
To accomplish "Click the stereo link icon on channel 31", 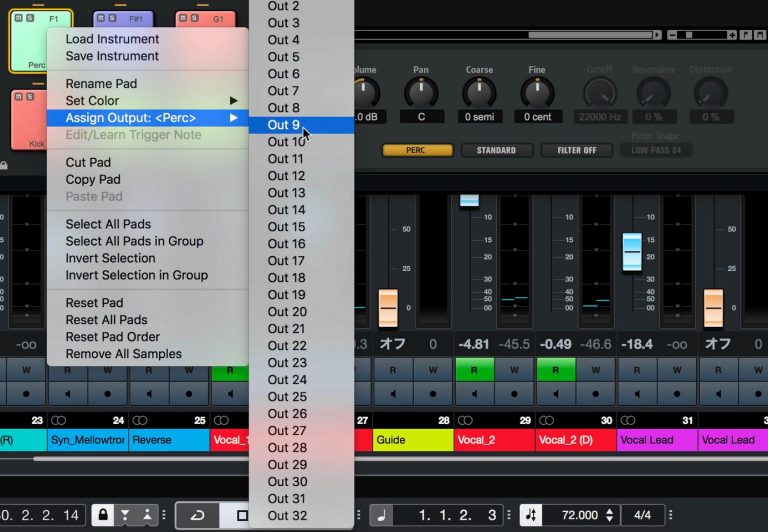I will coord(628,420).
